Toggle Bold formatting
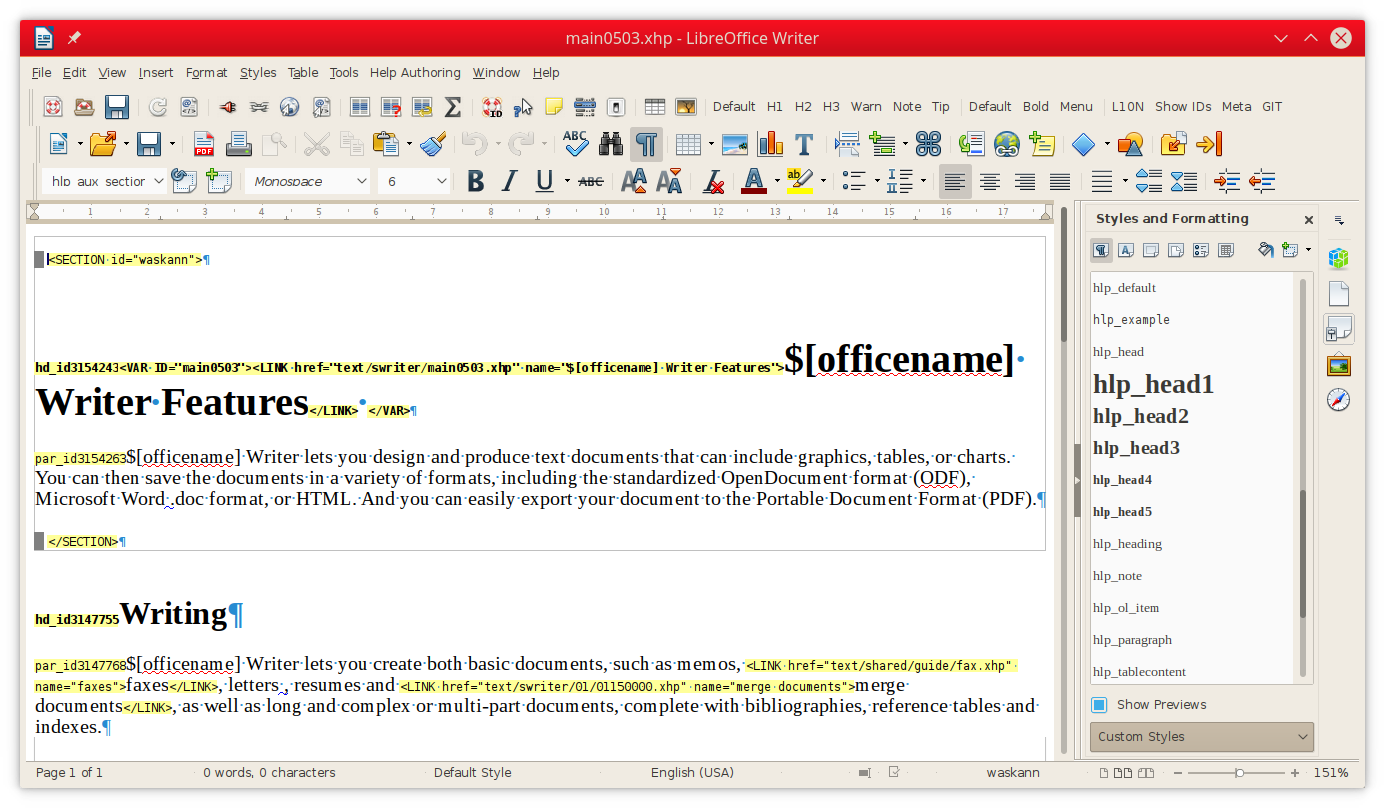The image size is (1385, 808). coord(476,181)
